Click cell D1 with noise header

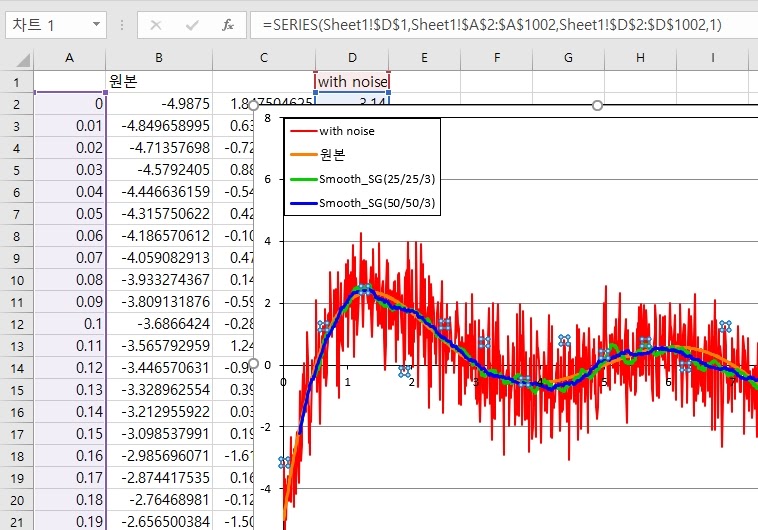point(352,82)
